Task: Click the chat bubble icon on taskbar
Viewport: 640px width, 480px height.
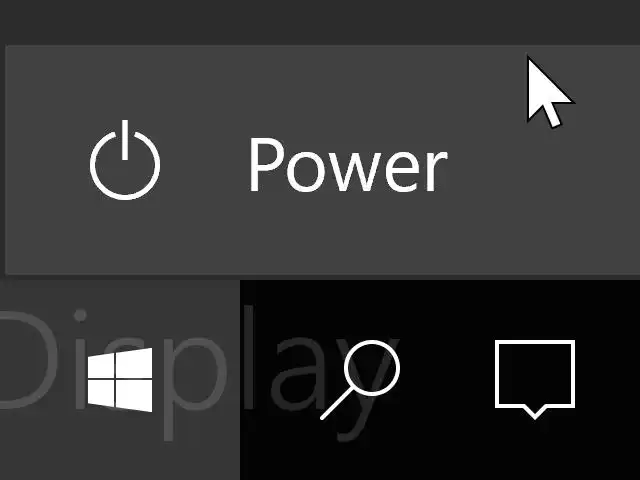Action: 535,379
